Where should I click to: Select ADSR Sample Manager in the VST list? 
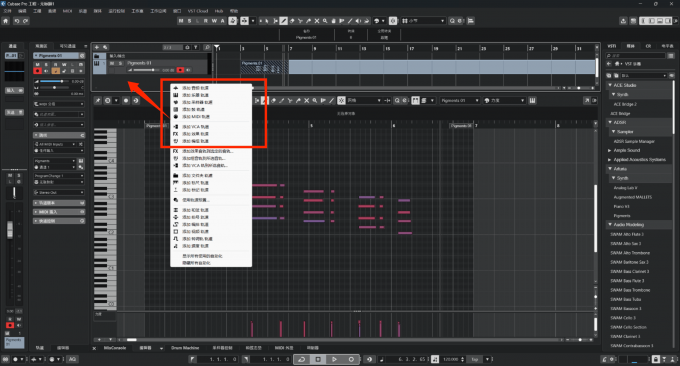(x=634, y=141)
